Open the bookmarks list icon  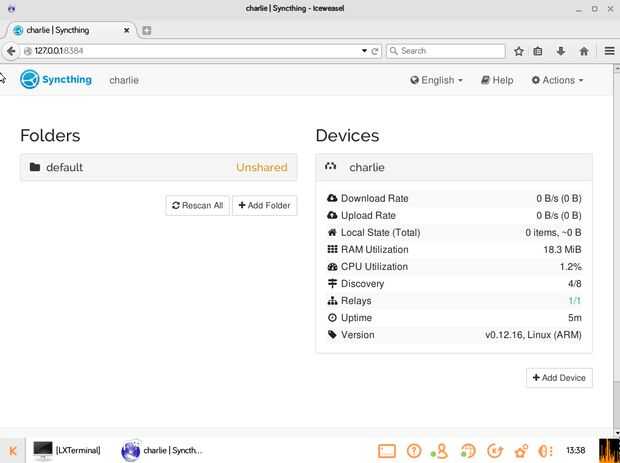[x=538, y=51]
